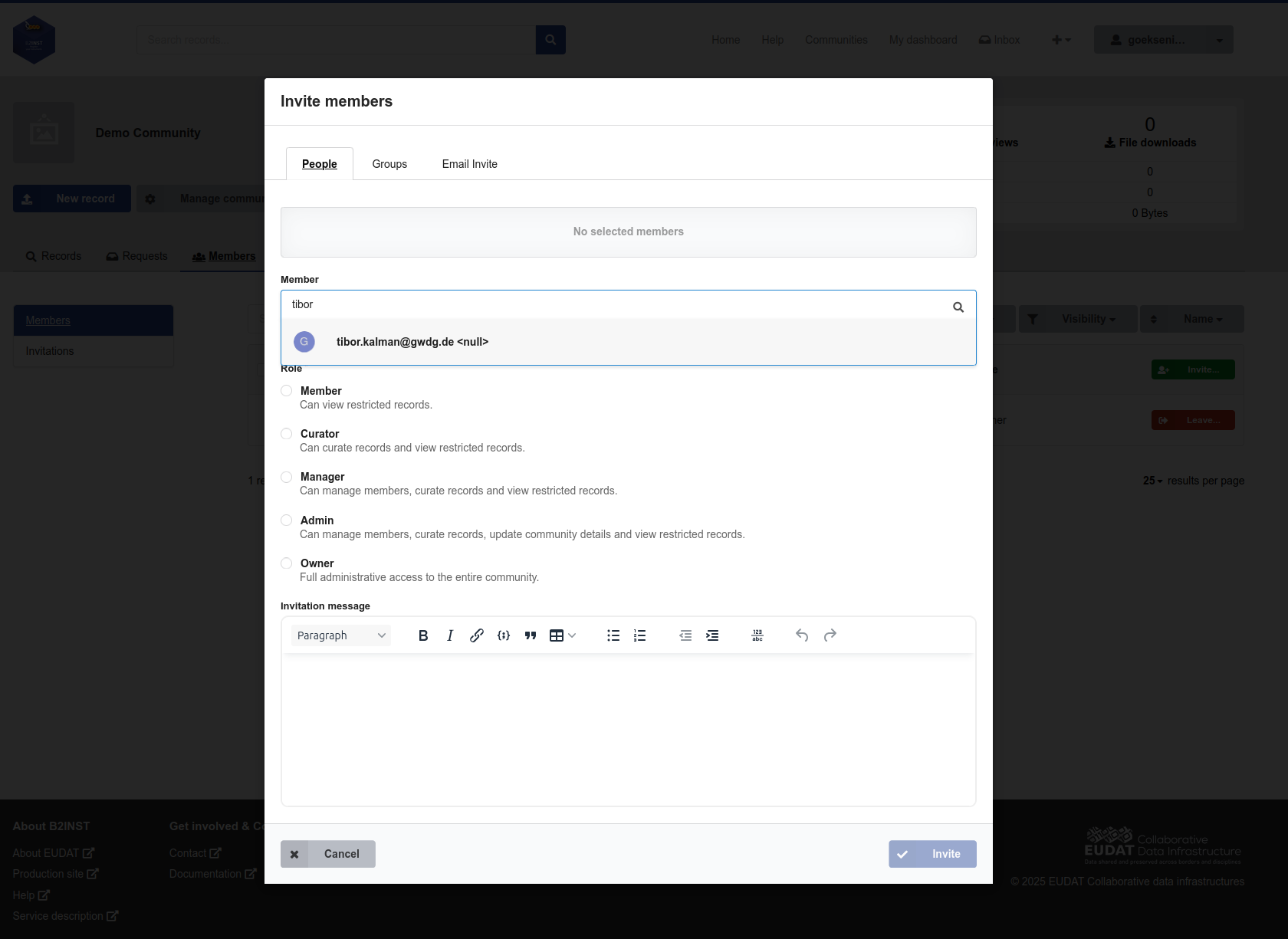Select the Curator role radio button
1288x939 pixels.
pos(287,434)
